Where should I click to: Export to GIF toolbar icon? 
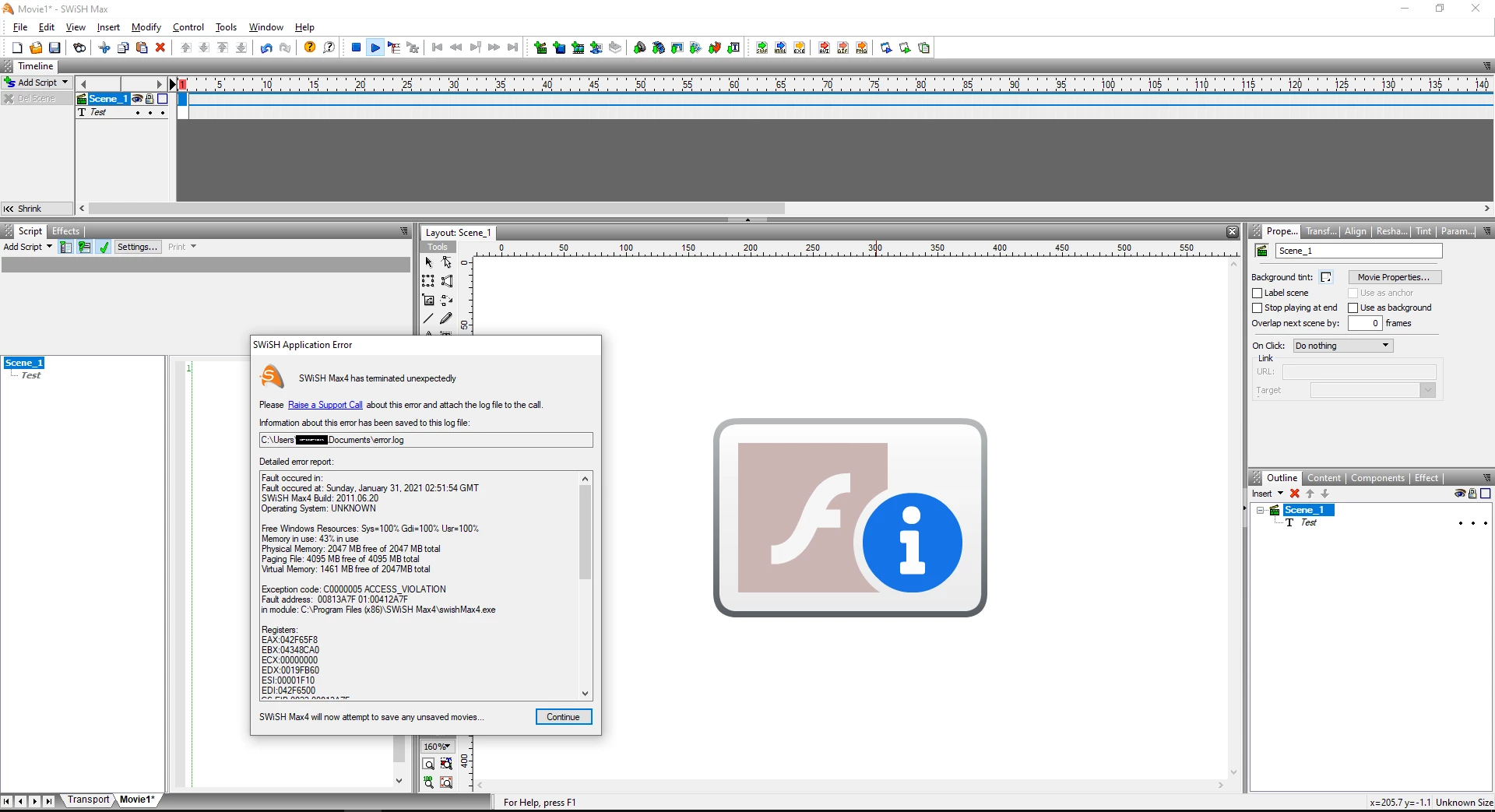(x=842, y=48)
